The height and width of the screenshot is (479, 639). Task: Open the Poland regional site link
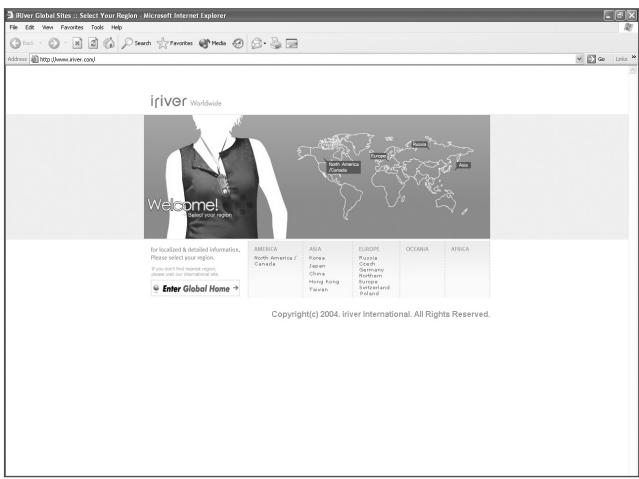coord(369,293)
